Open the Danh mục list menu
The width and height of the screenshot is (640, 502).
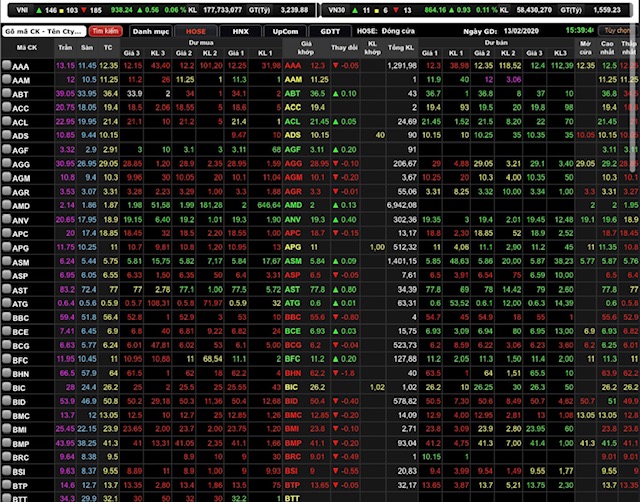pyautogui.click(x=151, y=31)
